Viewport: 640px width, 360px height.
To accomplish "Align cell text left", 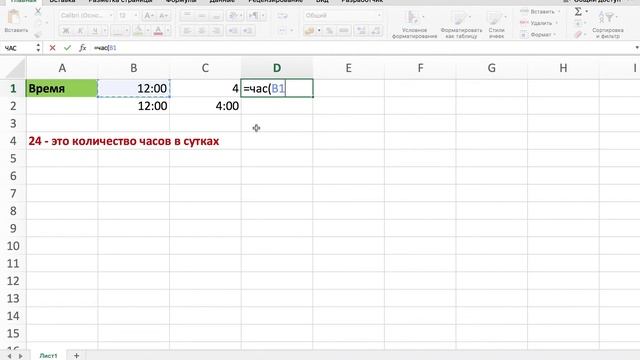I will pos(187,31).
